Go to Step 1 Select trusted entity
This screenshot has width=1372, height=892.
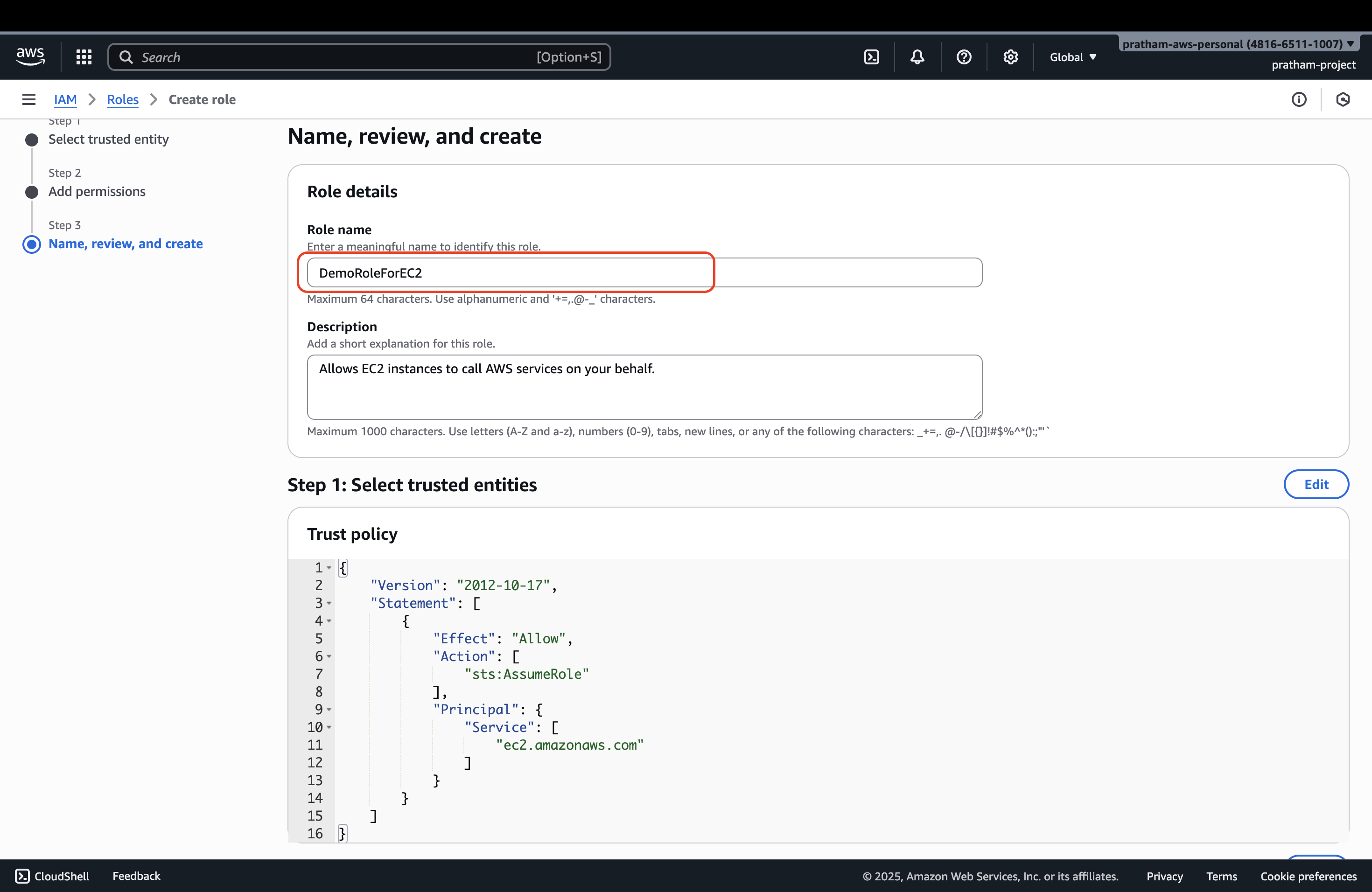[108, 139]
